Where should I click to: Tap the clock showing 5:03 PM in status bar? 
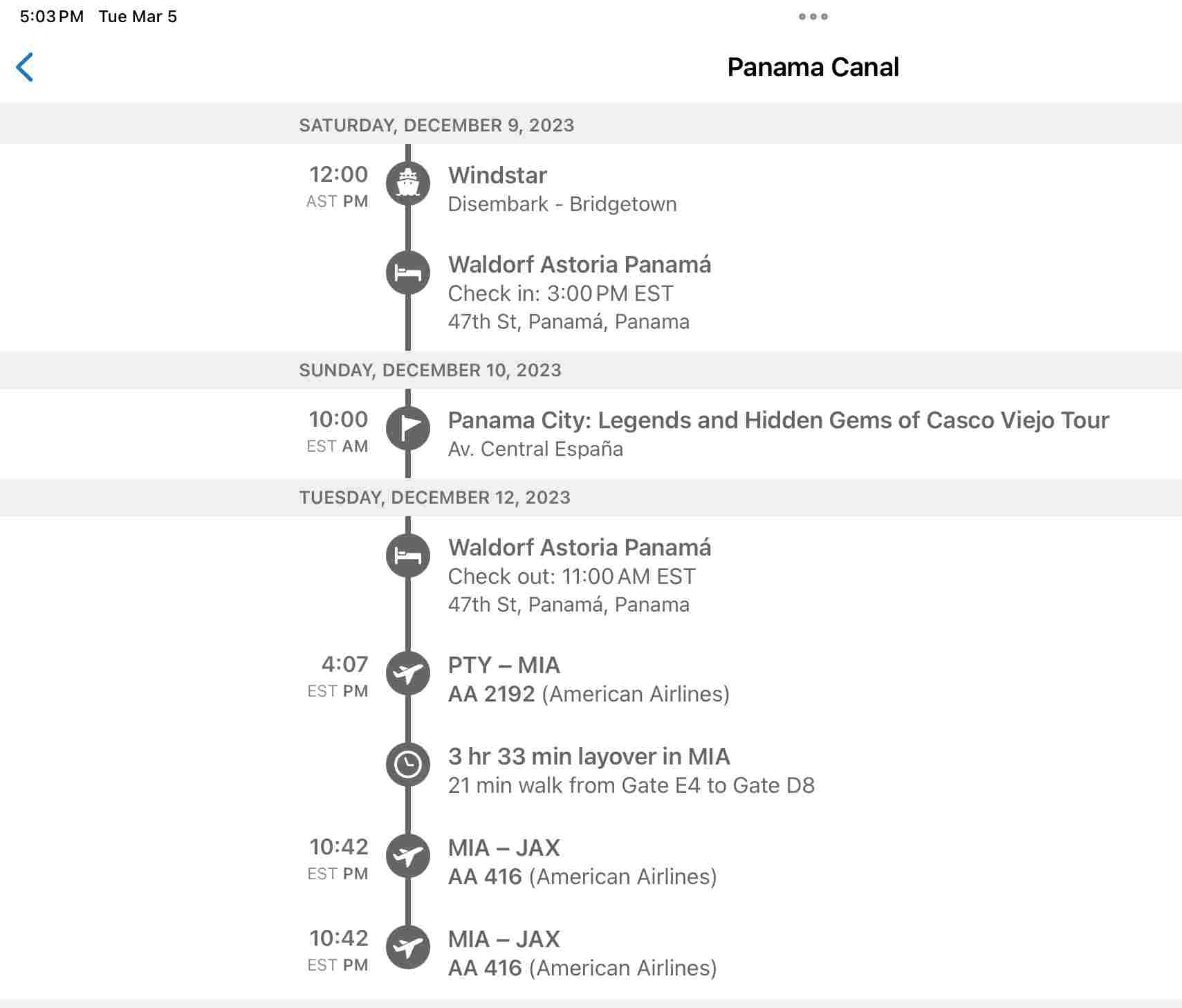(x=51, y=16)
